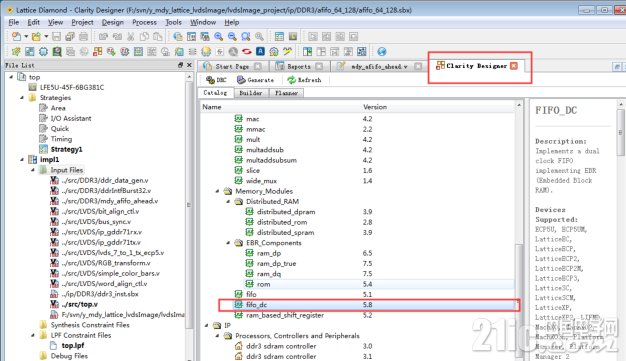The height and width of the screenshot is (361, 626).
Task: Click the Version column header
Action: pos(374,107)
